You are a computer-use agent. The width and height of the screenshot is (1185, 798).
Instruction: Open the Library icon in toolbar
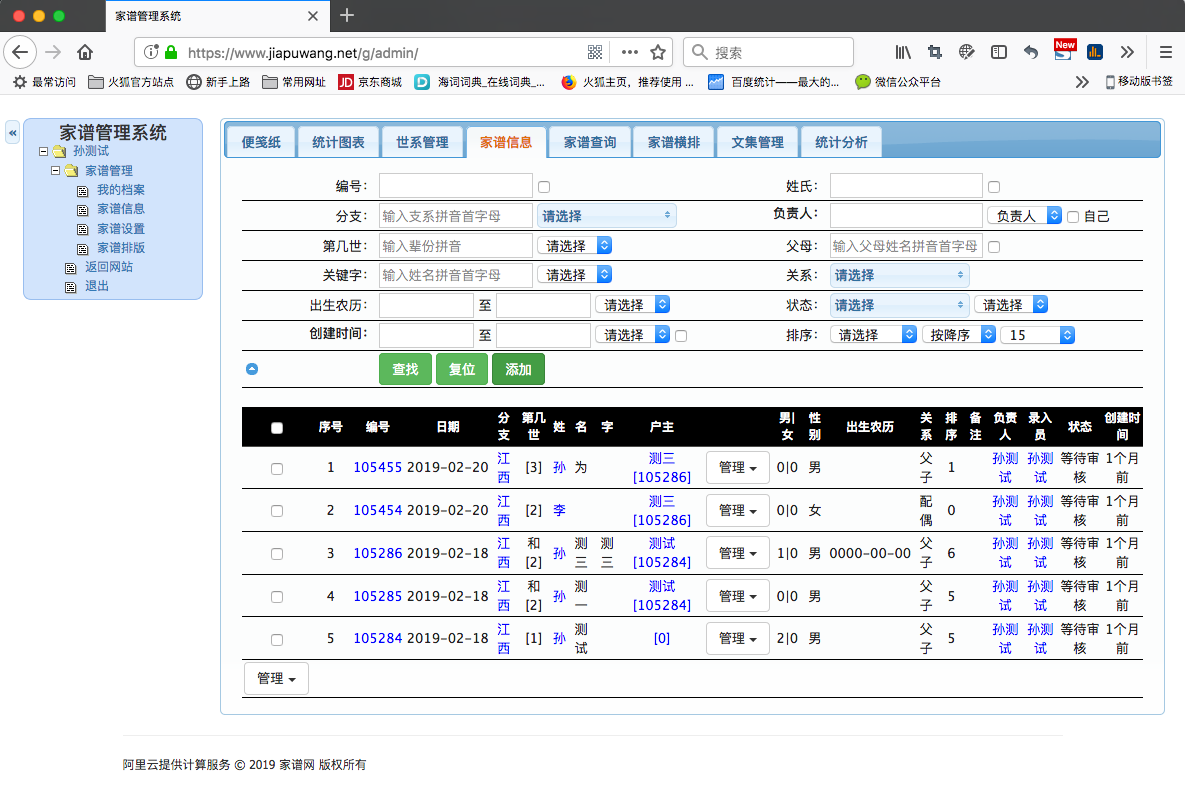[903, 52]
